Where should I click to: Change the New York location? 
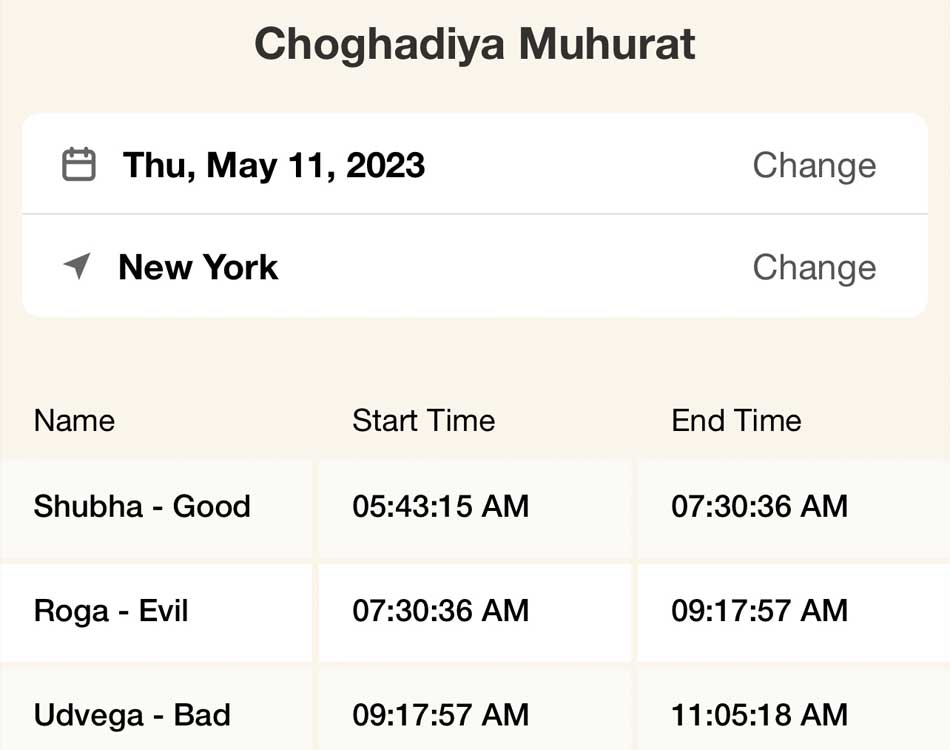814,268
